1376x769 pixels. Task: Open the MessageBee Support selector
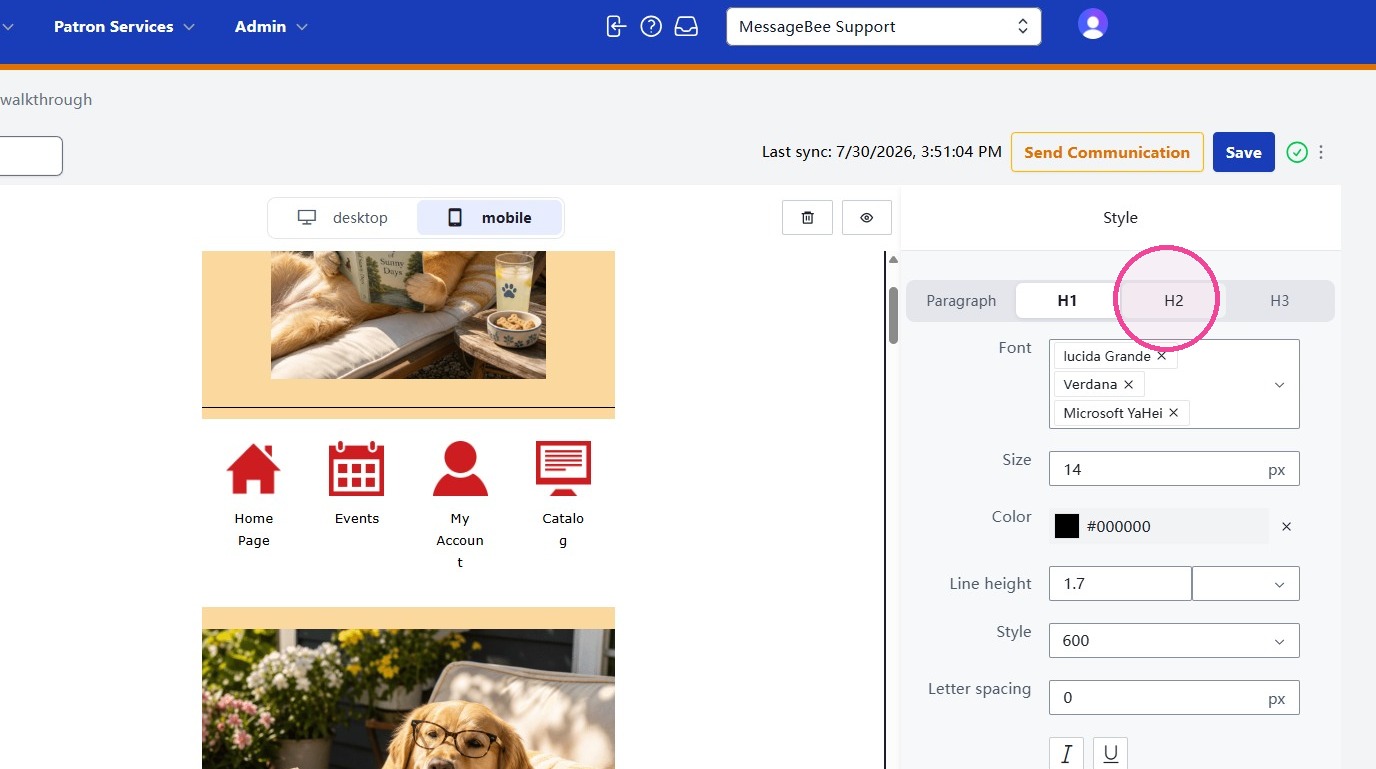pos(884,27)
